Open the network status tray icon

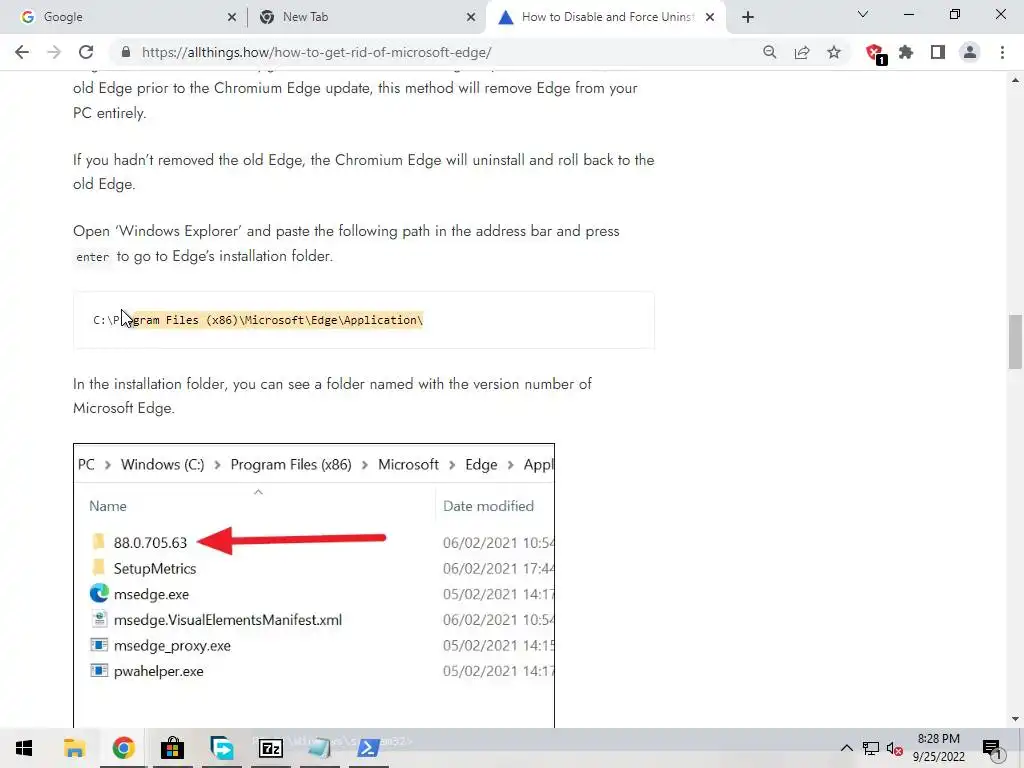tap(871, 748)
